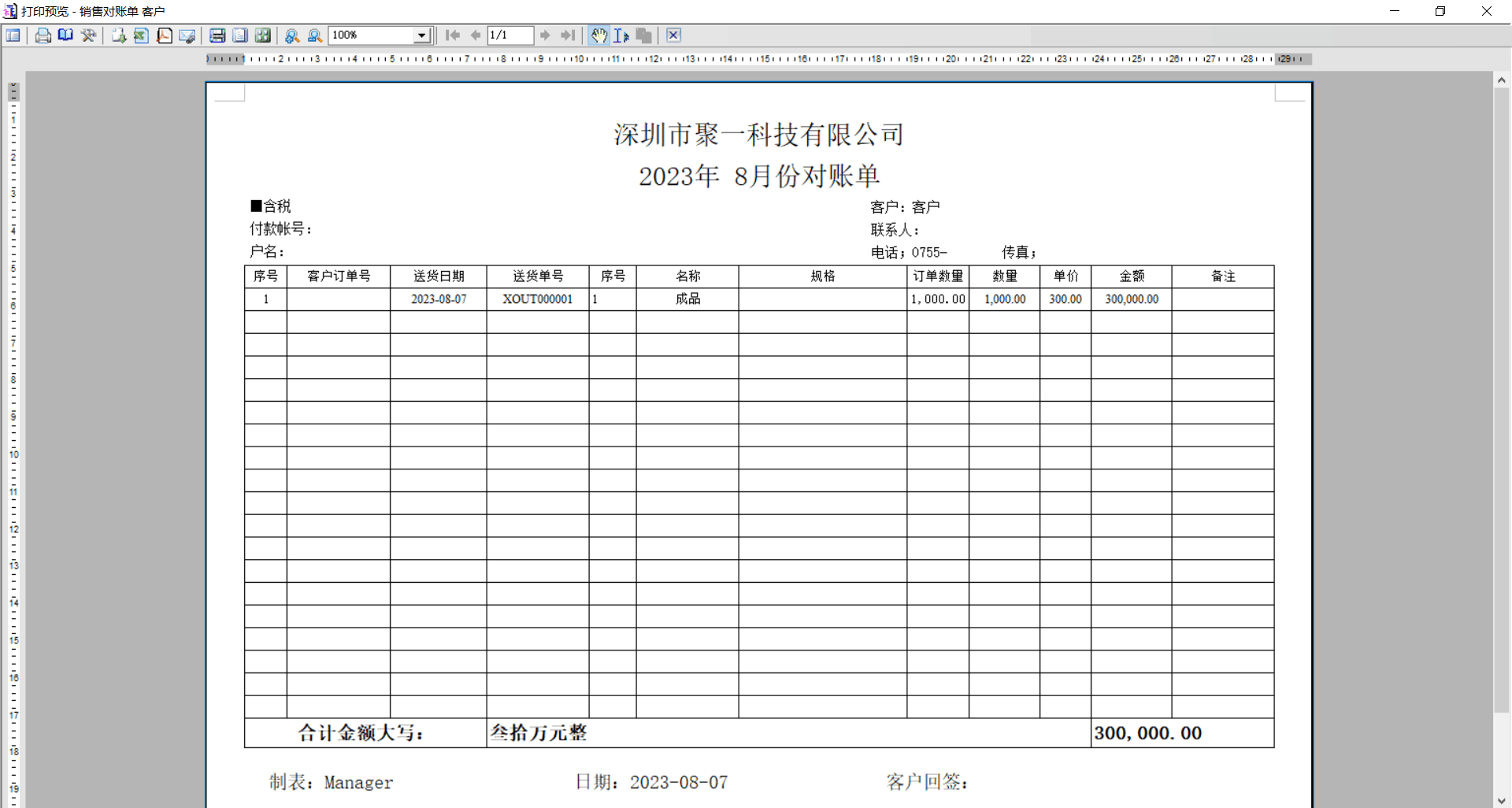
Task: Open the hammer-and-wrench tools icon
Action: pyautogui.click(x=88, y=35)
